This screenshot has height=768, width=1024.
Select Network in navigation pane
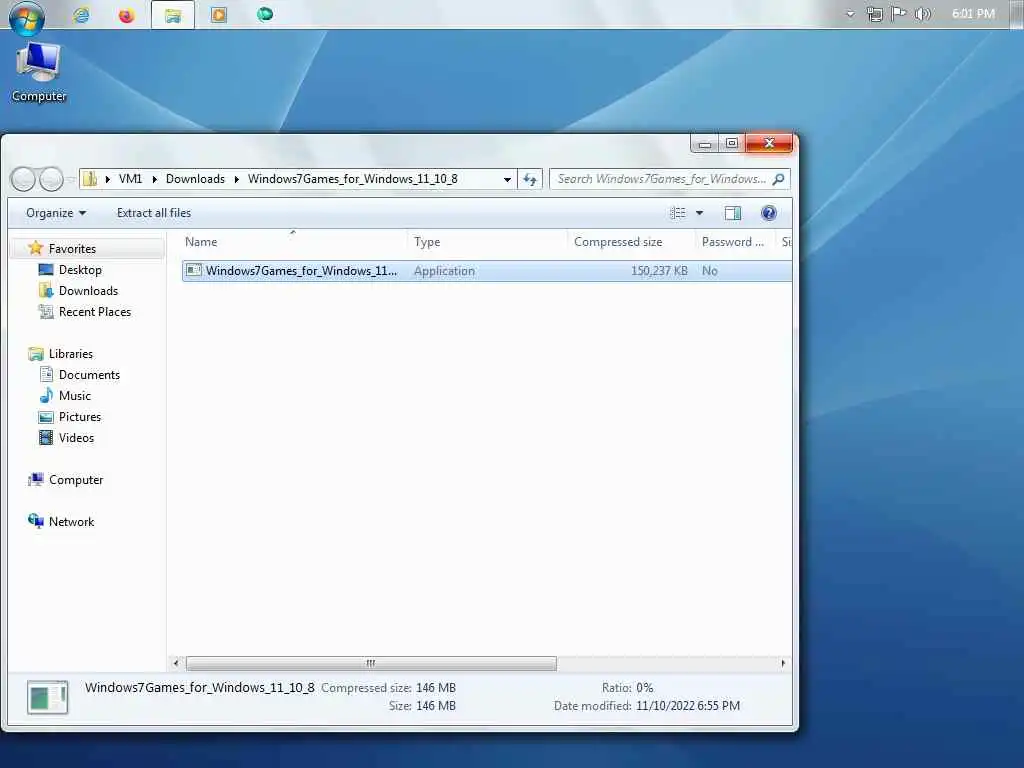tap(71, 521)
